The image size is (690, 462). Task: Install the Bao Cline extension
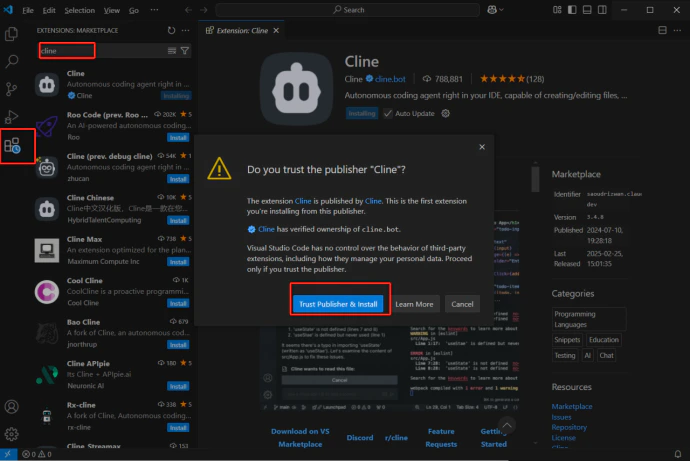coord(178,345)
